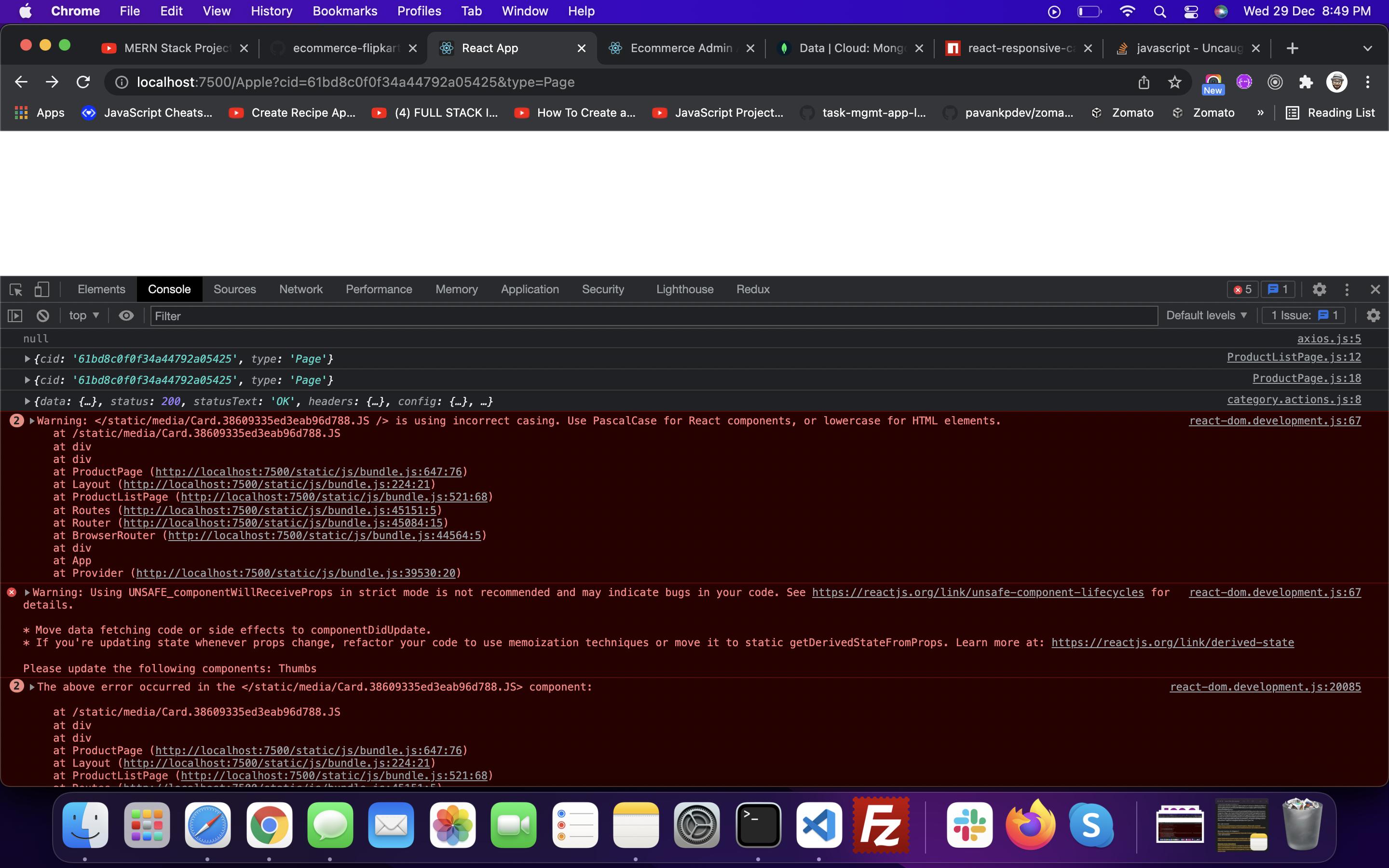
Task: Click the browser back arrow
Action: click(x=21, y=82)
